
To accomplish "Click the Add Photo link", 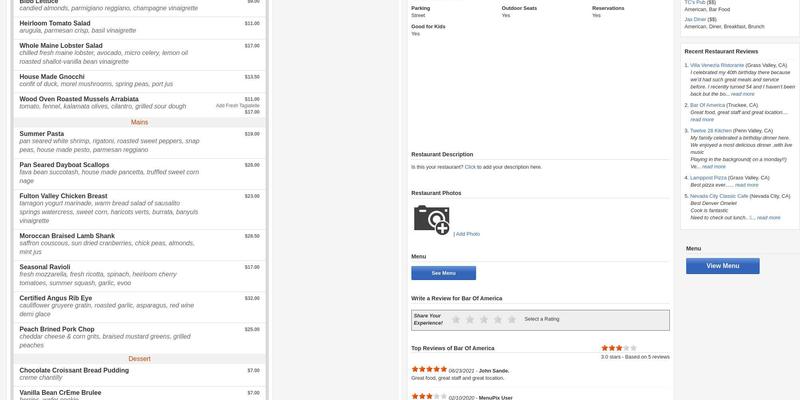I will [x=468, y=234].
